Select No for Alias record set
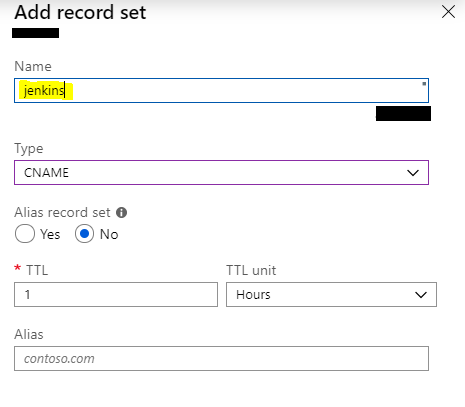 (84, 234)
